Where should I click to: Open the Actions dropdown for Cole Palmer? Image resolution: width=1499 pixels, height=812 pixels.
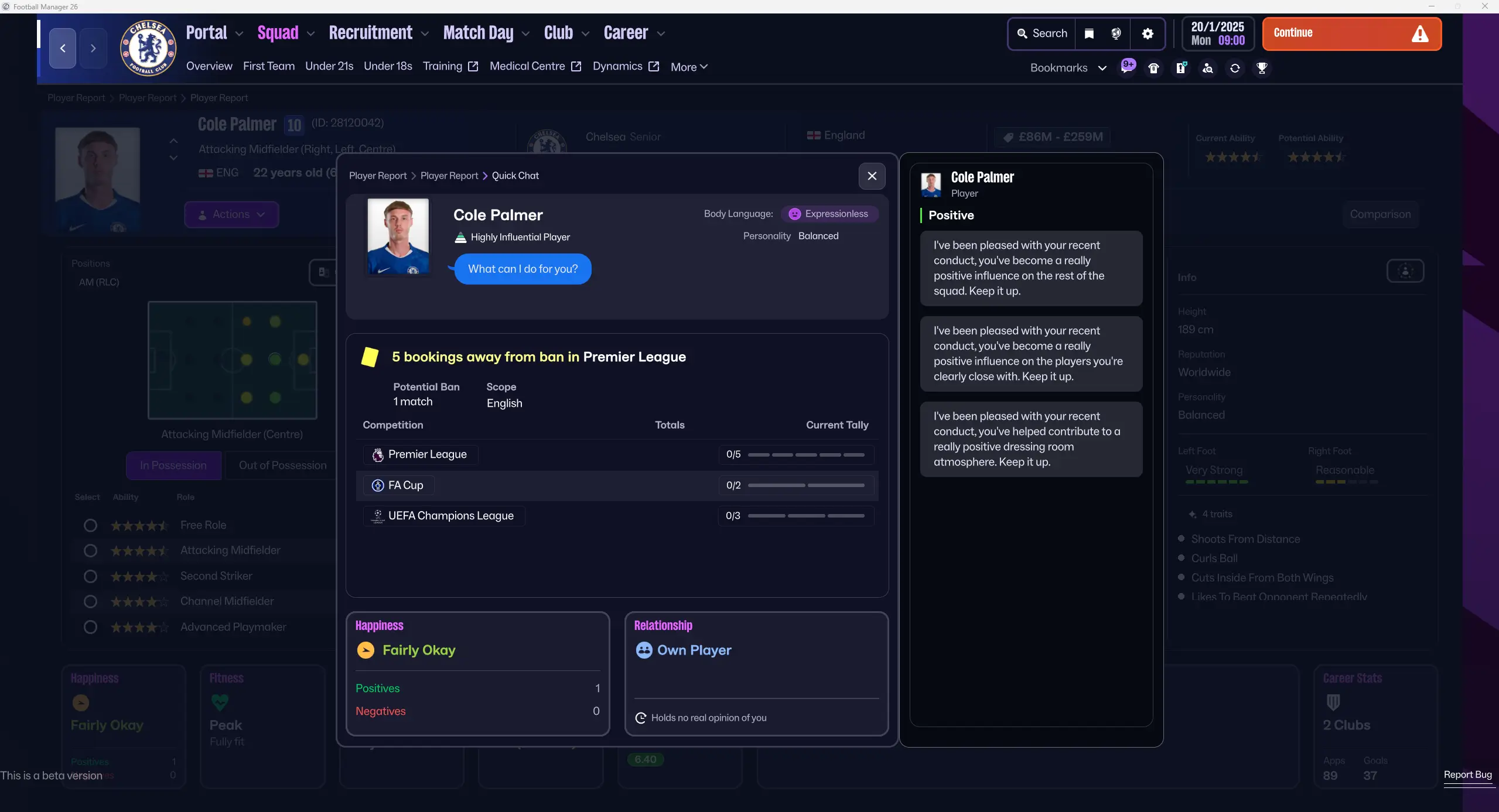(231, 214)
